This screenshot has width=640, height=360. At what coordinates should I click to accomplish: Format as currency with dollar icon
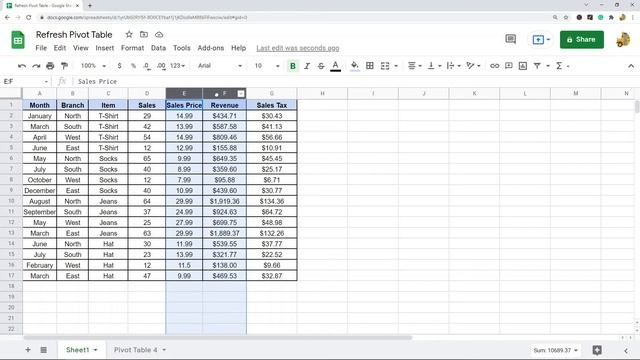click(x=119, y=66)
